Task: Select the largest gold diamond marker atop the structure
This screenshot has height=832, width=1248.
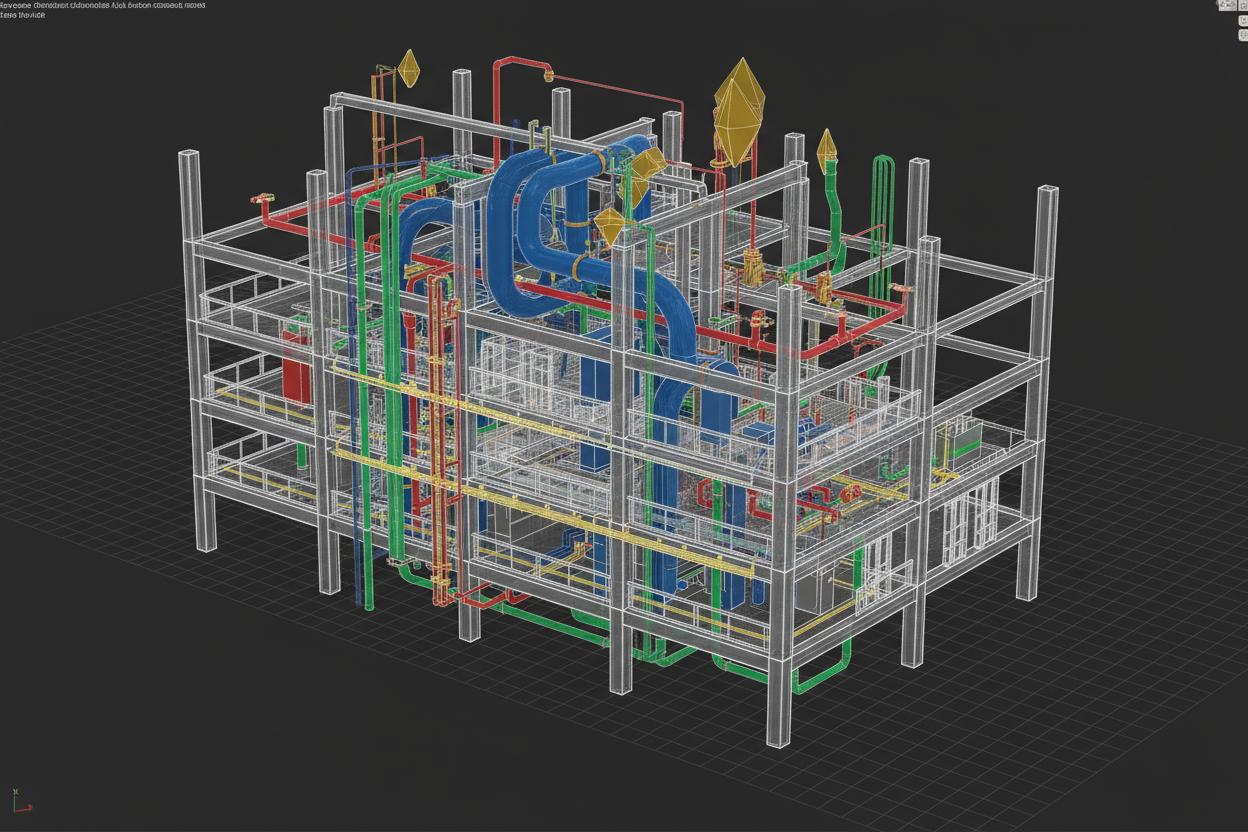Action: pyautogui.click(x=739, y=111)
